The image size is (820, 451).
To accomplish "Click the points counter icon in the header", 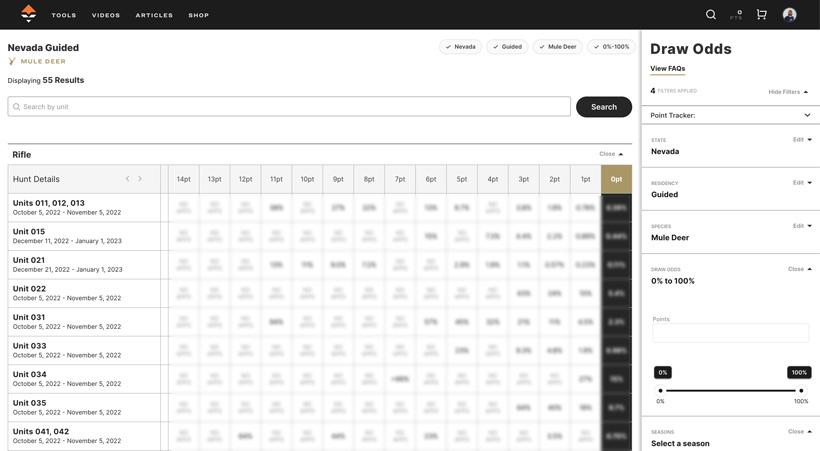I will [736, 15].
